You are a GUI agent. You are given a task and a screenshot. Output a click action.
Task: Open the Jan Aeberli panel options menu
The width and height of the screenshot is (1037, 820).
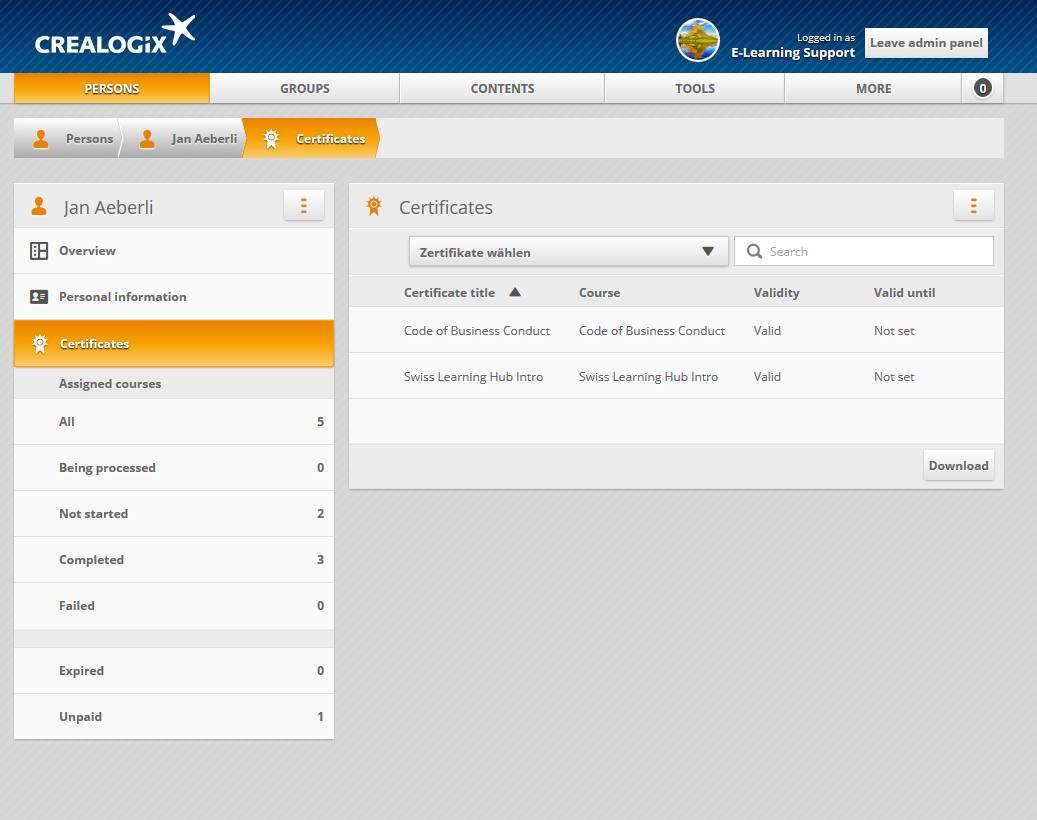pyautogui.click(x=304, y=206)
